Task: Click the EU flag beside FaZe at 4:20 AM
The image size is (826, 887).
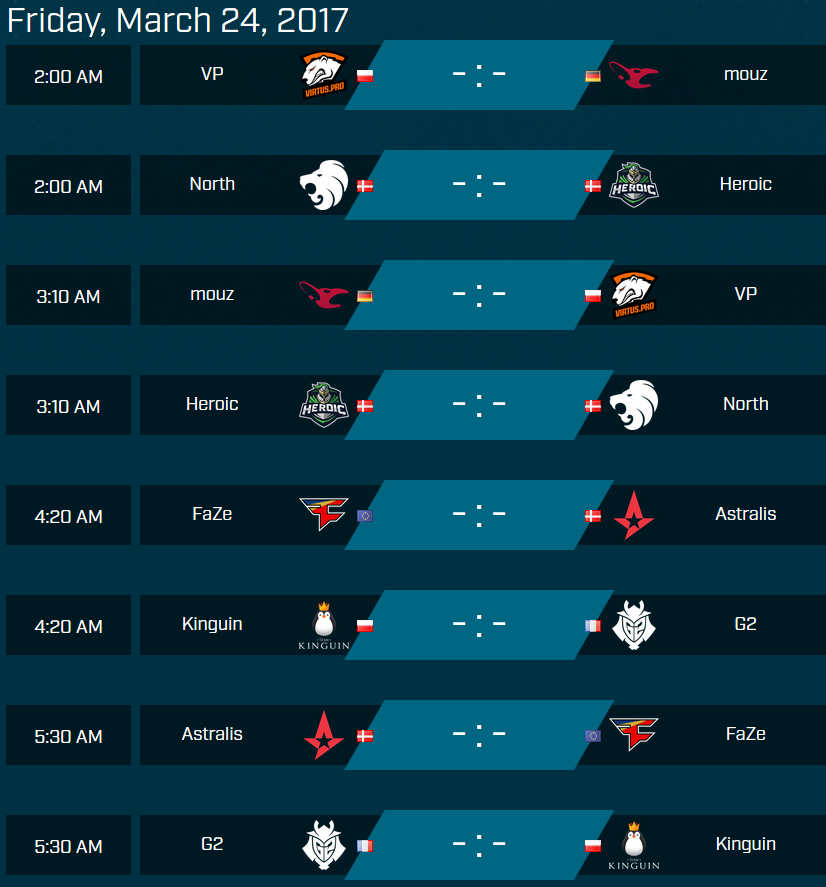Action: (x=365, y=515)
